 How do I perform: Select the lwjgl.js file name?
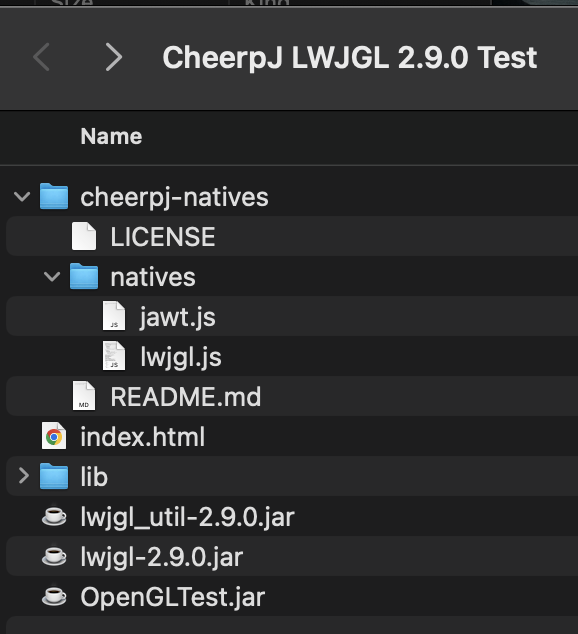point(181,357)
